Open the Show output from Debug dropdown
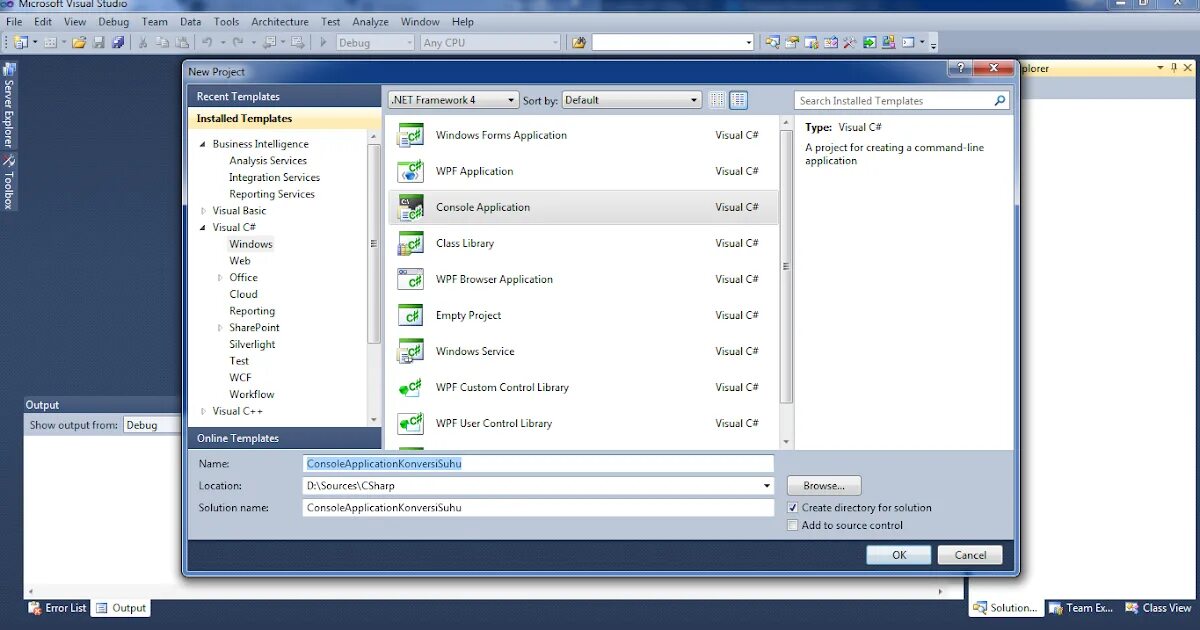 tap(154, 425)
